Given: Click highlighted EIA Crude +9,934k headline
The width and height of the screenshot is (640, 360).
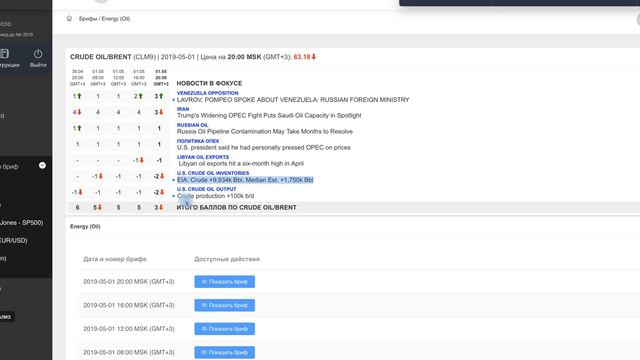Looking at the screenshot, I should click(x=245, y=180).
